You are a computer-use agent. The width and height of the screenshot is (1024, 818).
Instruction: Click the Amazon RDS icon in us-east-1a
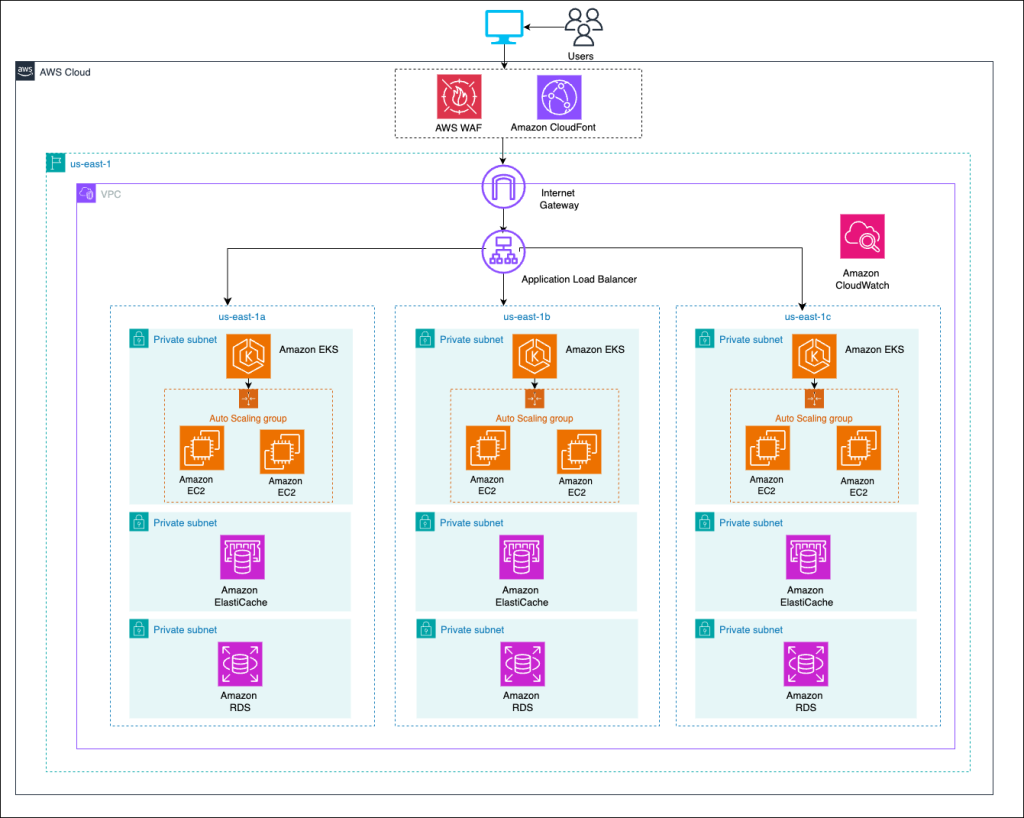[x=240, y=664]
